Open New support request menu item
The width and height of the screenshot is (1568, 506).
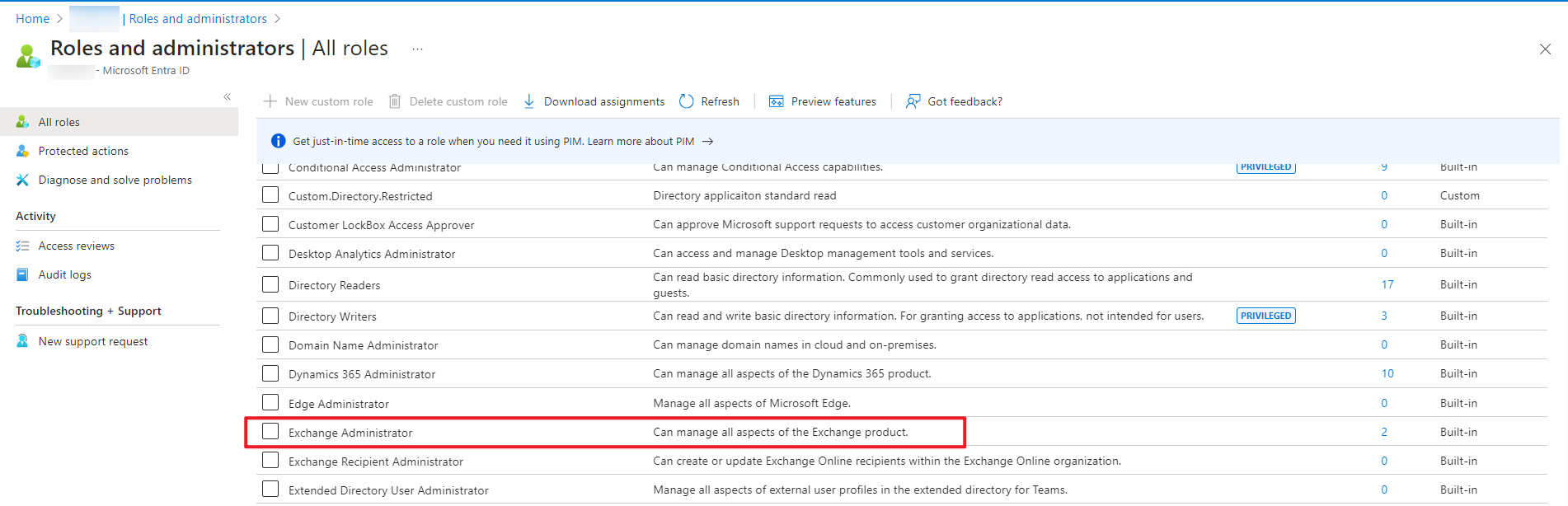tap(92, 341)
